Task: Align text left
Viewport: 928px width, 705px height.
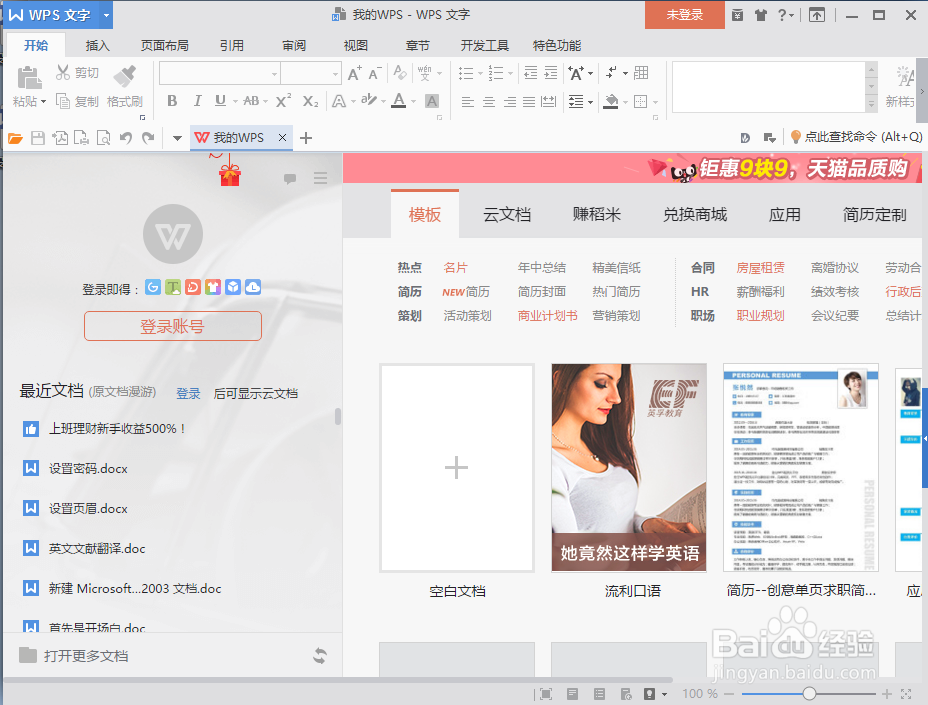Action: point(468,102)
